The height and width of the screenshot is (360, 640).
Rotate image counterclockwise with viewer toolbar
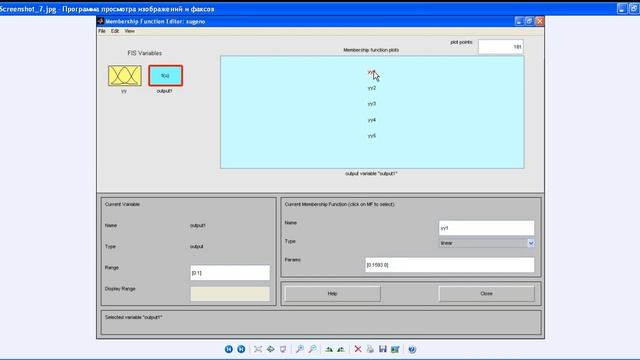tap(341, 349)
